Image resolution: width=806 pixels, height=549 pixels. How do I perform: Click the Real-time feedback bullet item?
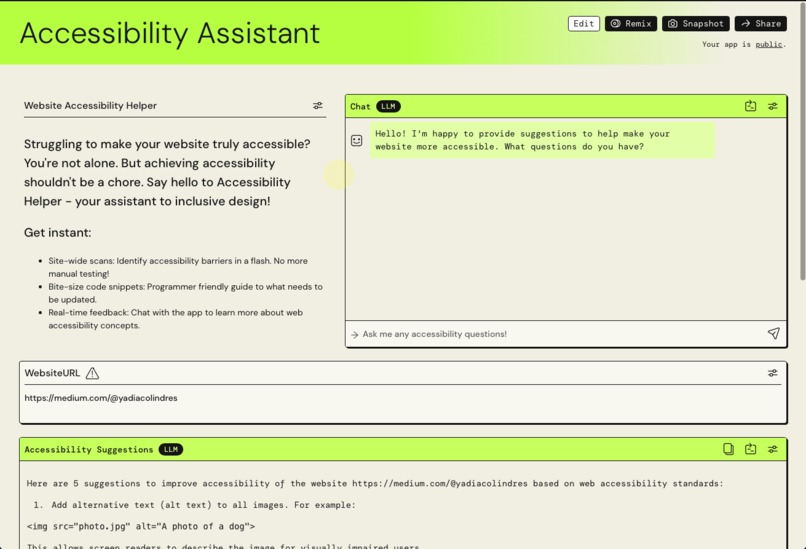175,319
